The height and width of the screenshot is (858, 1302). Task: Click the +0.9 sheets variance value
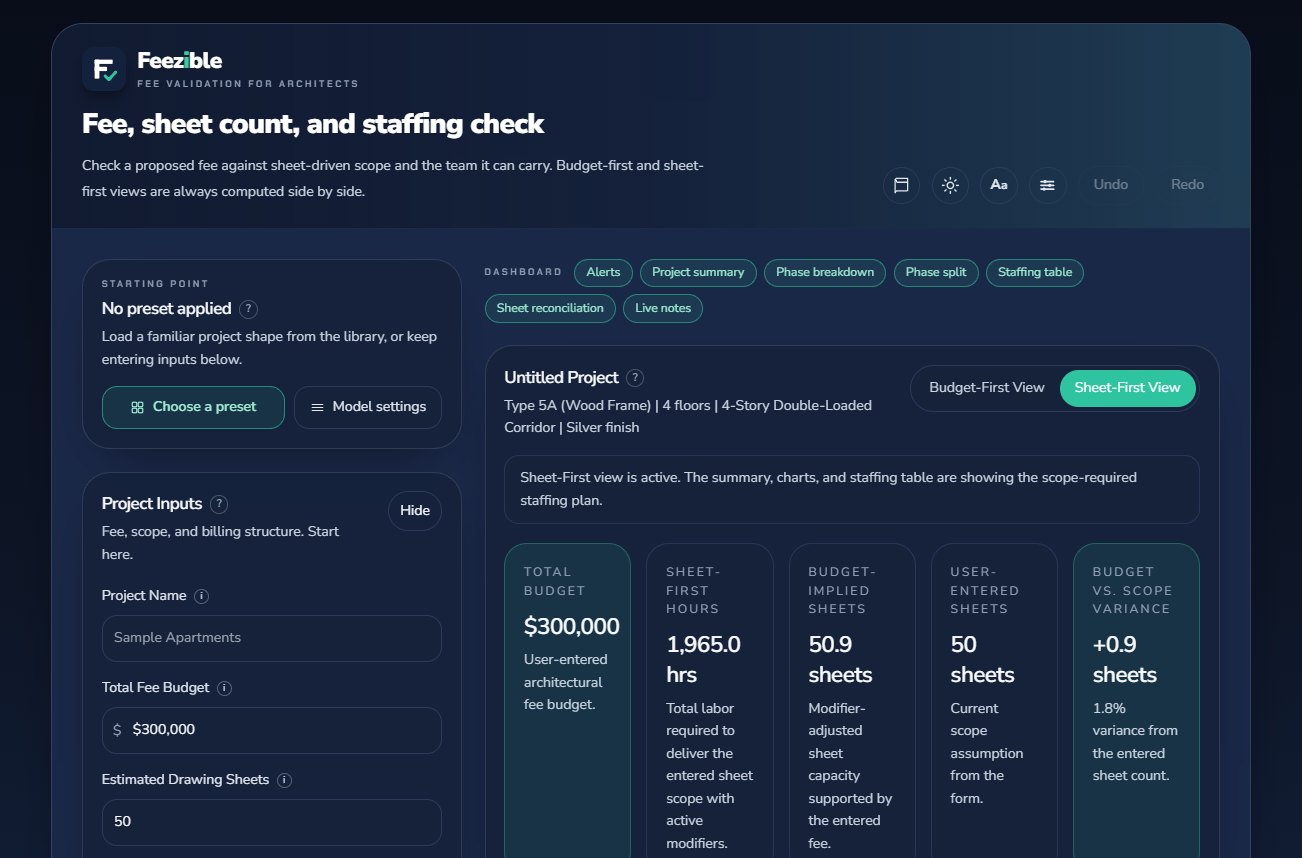click(1125, 660)
